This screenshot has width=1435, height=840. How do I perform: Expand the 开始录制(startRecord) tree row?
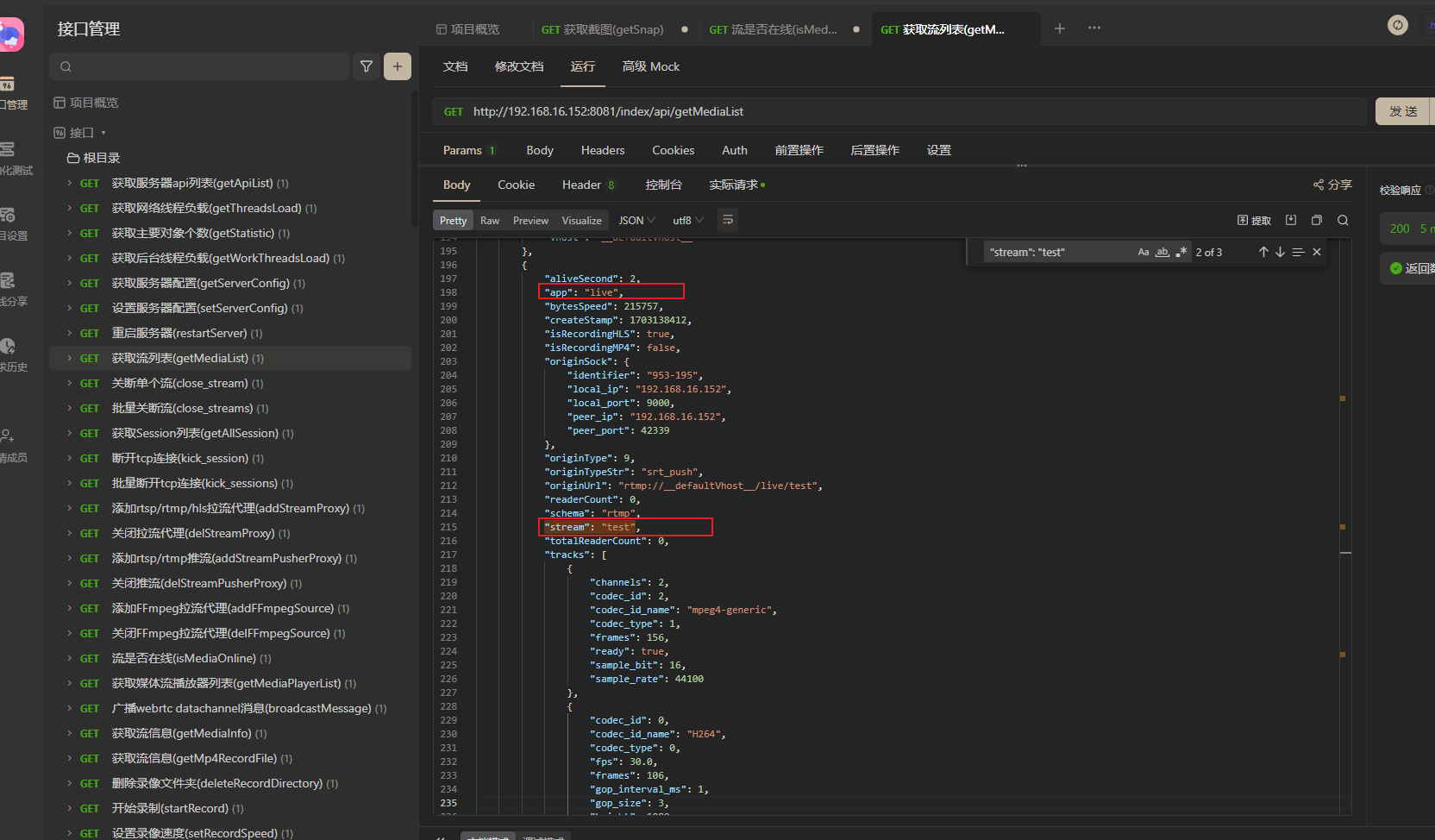point(70,808)
